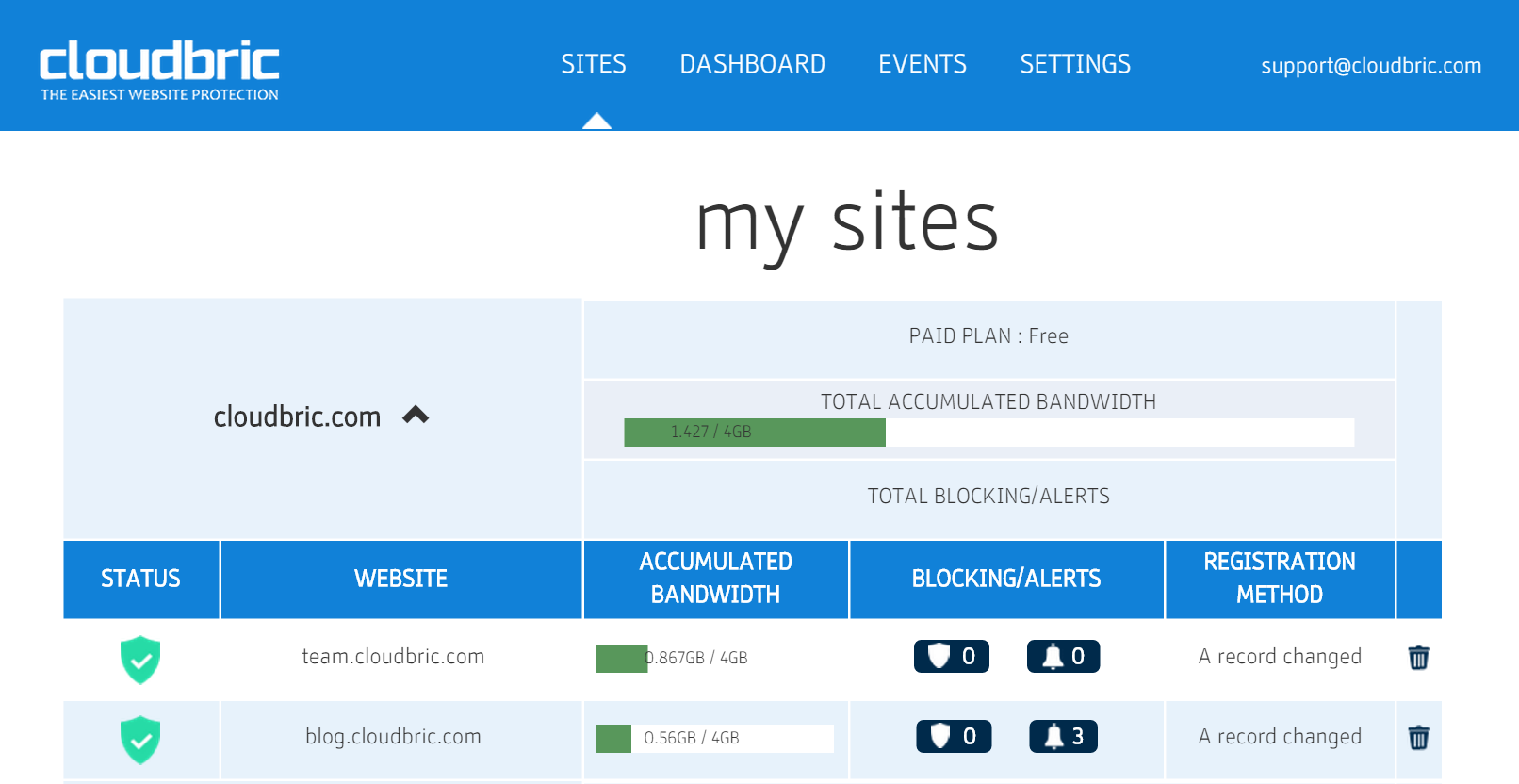The width and height of the screenshot is (1519, 784).
Task: Click the total bandwidth bar 1.427 / 4GB
Action: 988,433
